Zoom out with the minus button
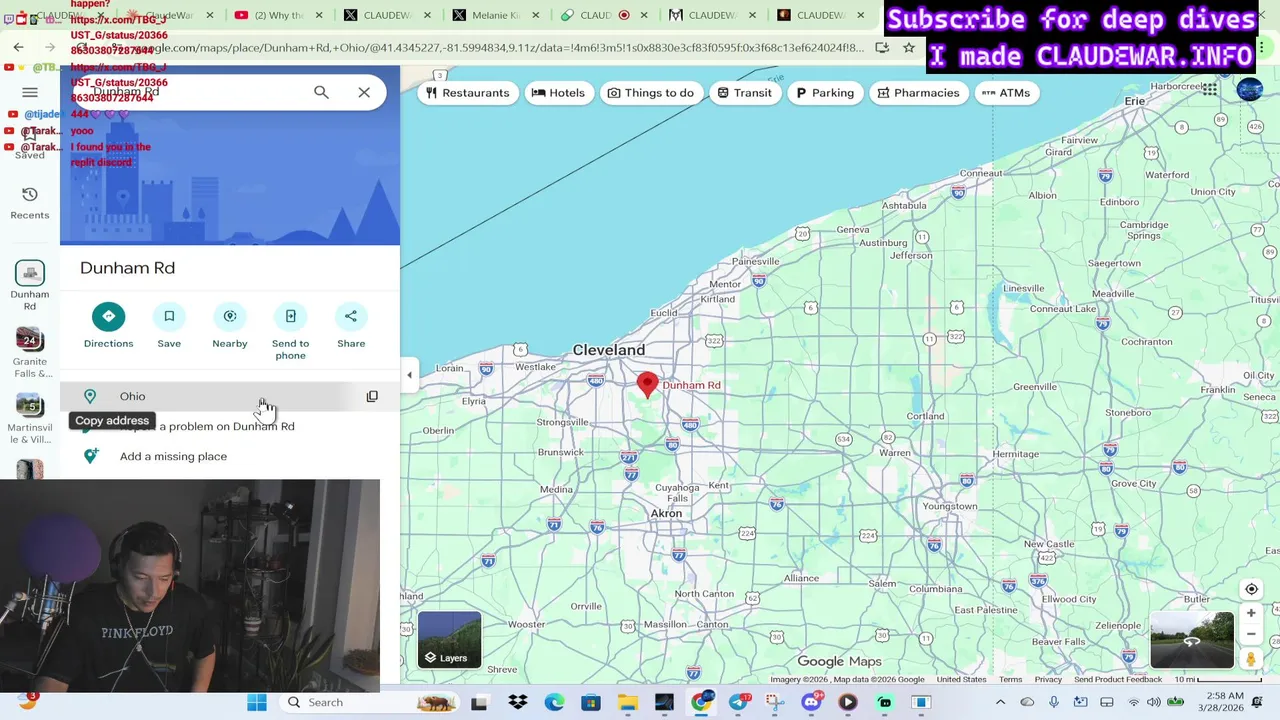Screen dimensions: 1280x720 tap(1251, 634)
